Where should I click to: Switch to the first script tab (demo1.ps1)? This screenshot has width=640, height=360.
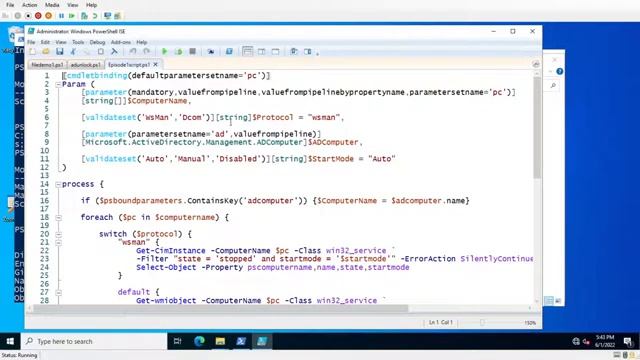tap(47, 64)
